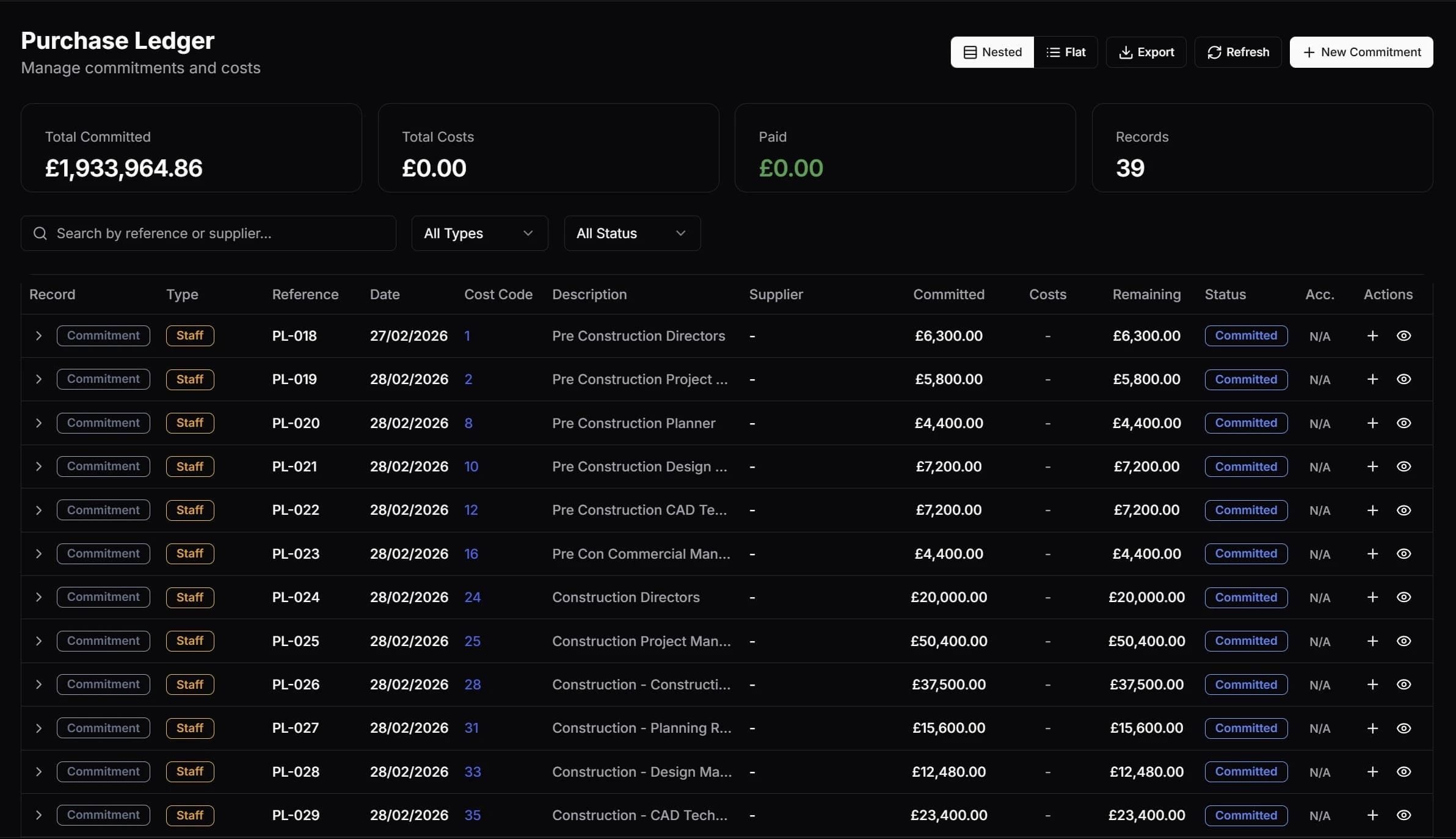Toggle visibility on the PL-026 row
This screenshot has height=839, width=1456.
click(1403, 685)
